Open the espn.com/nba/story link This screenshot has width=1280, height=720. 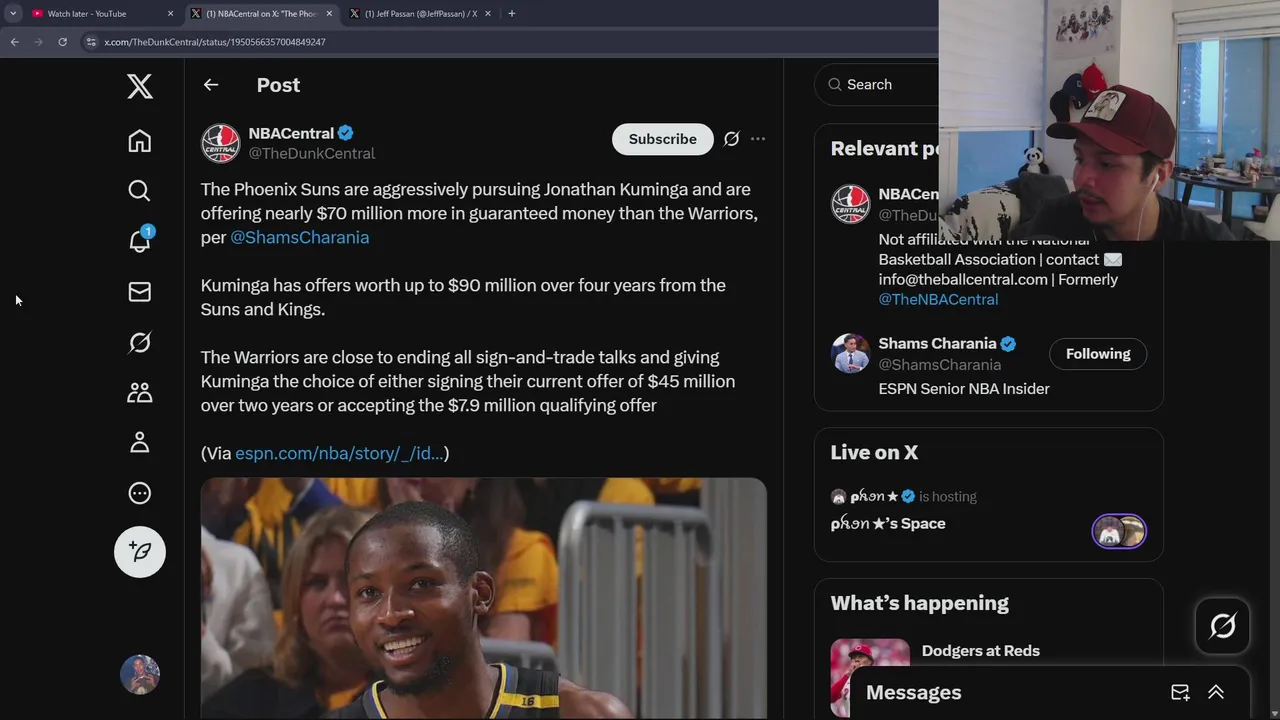pos(339,453)
